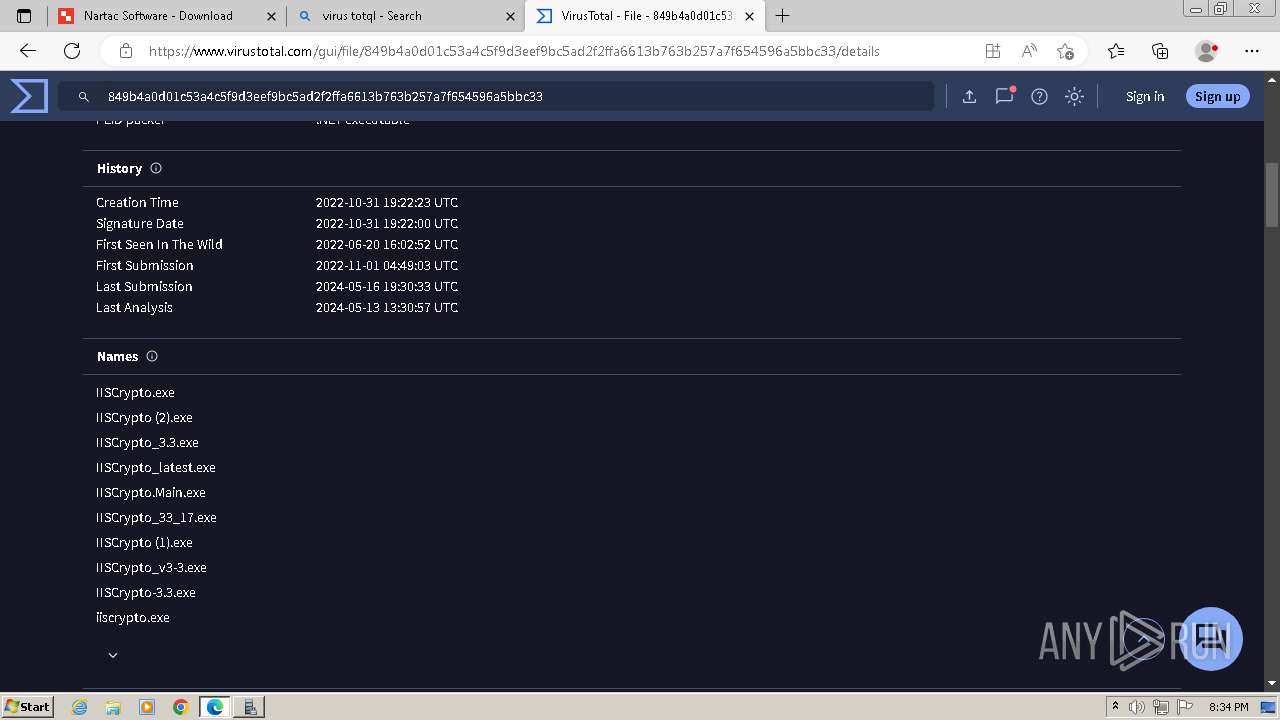Screen dimensions: 1280x720
Task: Click the Creation Time value 2022-10-31 19:22:23 UTC
Action: [x=387, y=202]
